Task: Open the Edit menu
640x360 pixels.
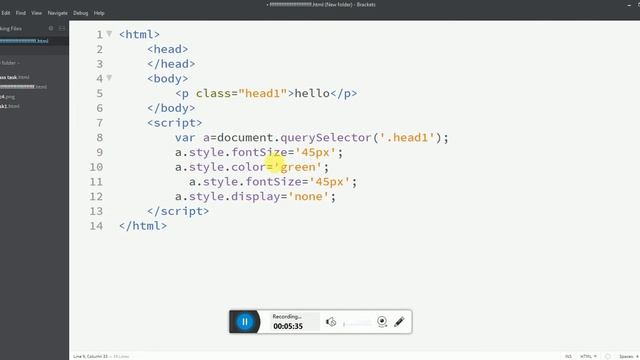Action: (x=6, y=13)
